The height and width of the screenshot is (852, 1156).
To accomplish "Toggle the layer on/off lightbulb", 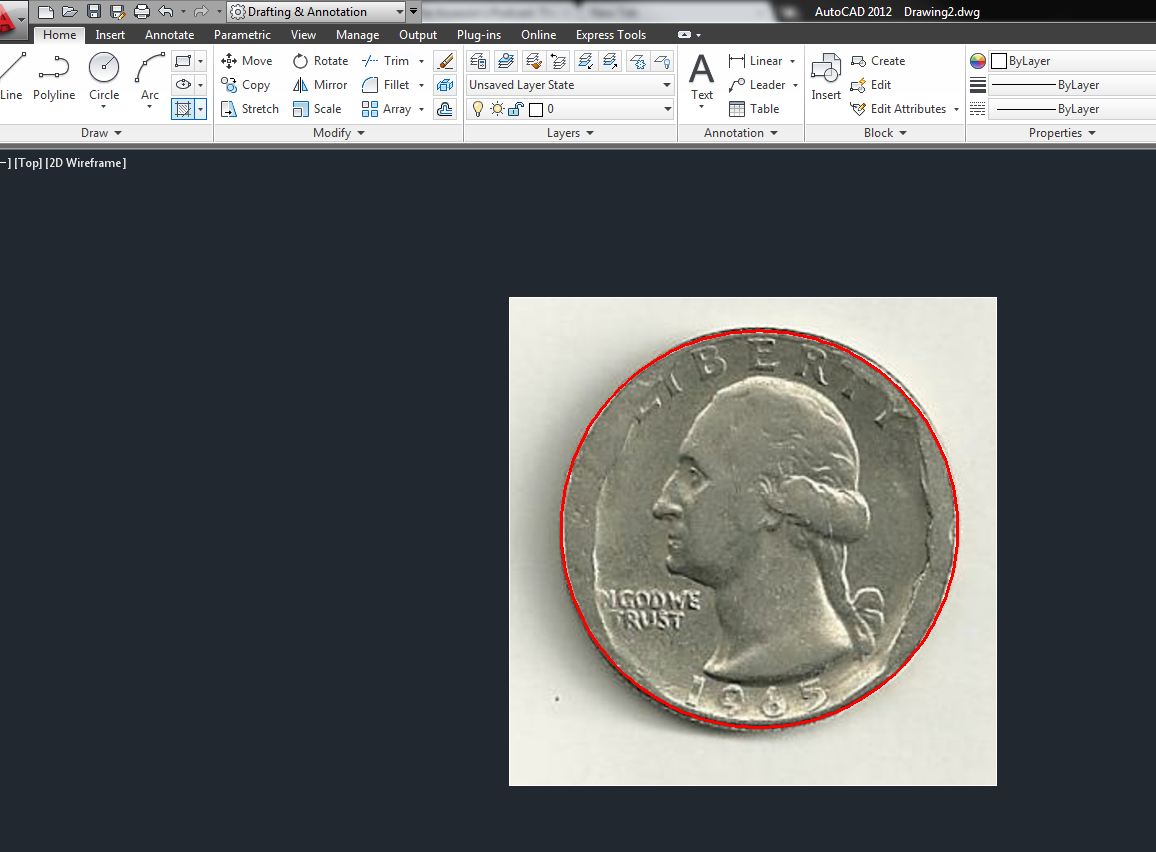I will click(x=478, y=109).
